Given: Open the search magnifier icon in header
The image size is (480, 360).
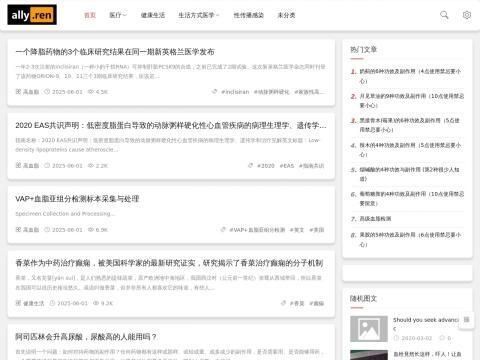Looking at the screenshot, I should coord(444,15).
